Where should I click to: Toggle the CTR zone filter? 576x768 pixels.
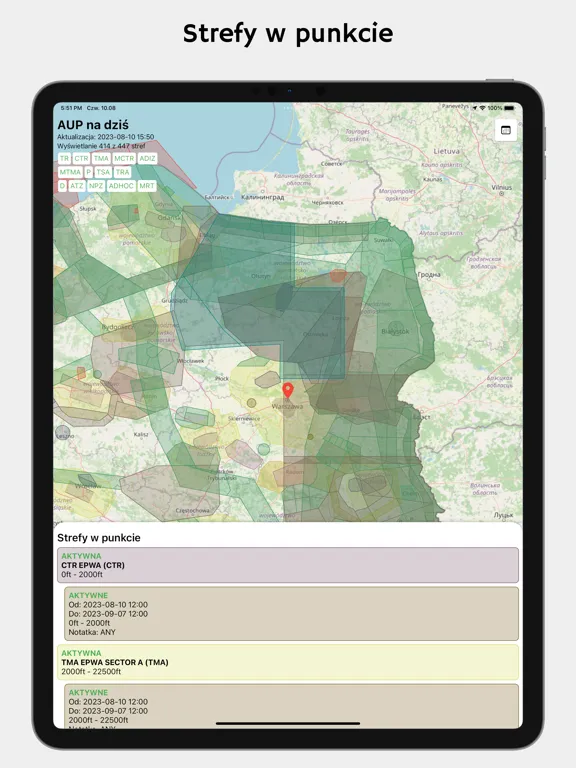coord(81,158)
